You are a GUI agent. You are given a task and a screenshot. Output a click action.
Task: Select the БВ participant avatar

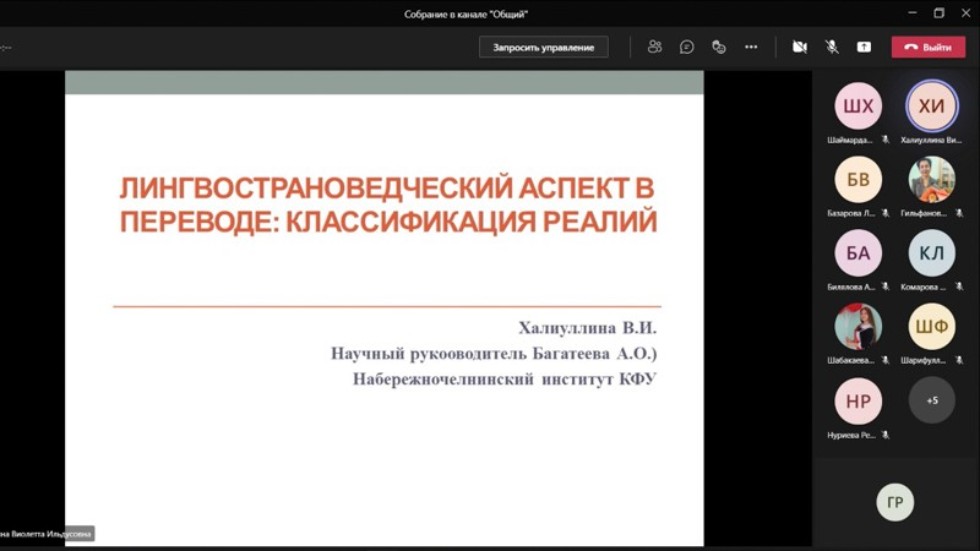click(x=858, y=180)
